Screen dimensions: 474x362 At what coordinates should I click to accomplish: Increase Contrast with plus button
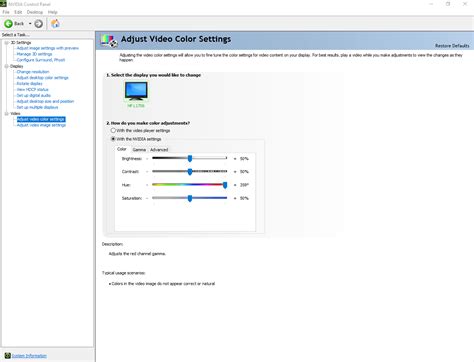tap(235, 172)
